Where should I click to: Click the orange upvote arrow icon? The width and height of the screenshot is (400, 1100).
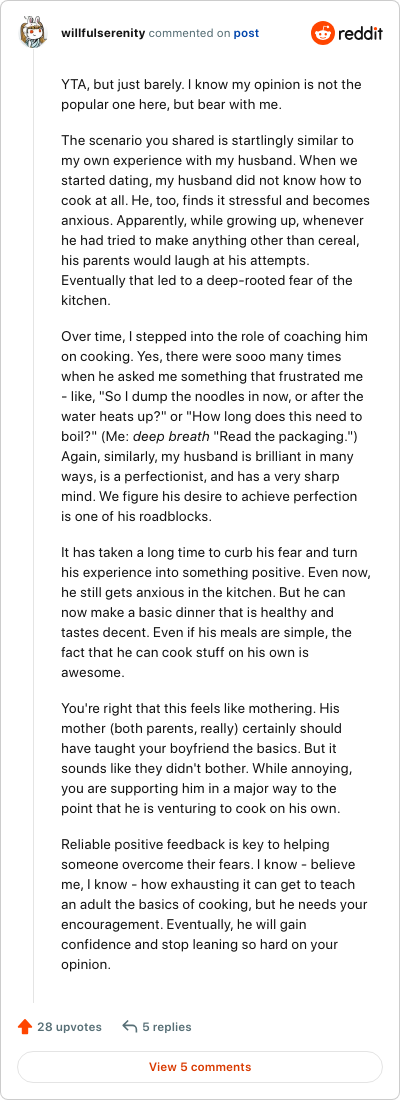click(25, 1027)
